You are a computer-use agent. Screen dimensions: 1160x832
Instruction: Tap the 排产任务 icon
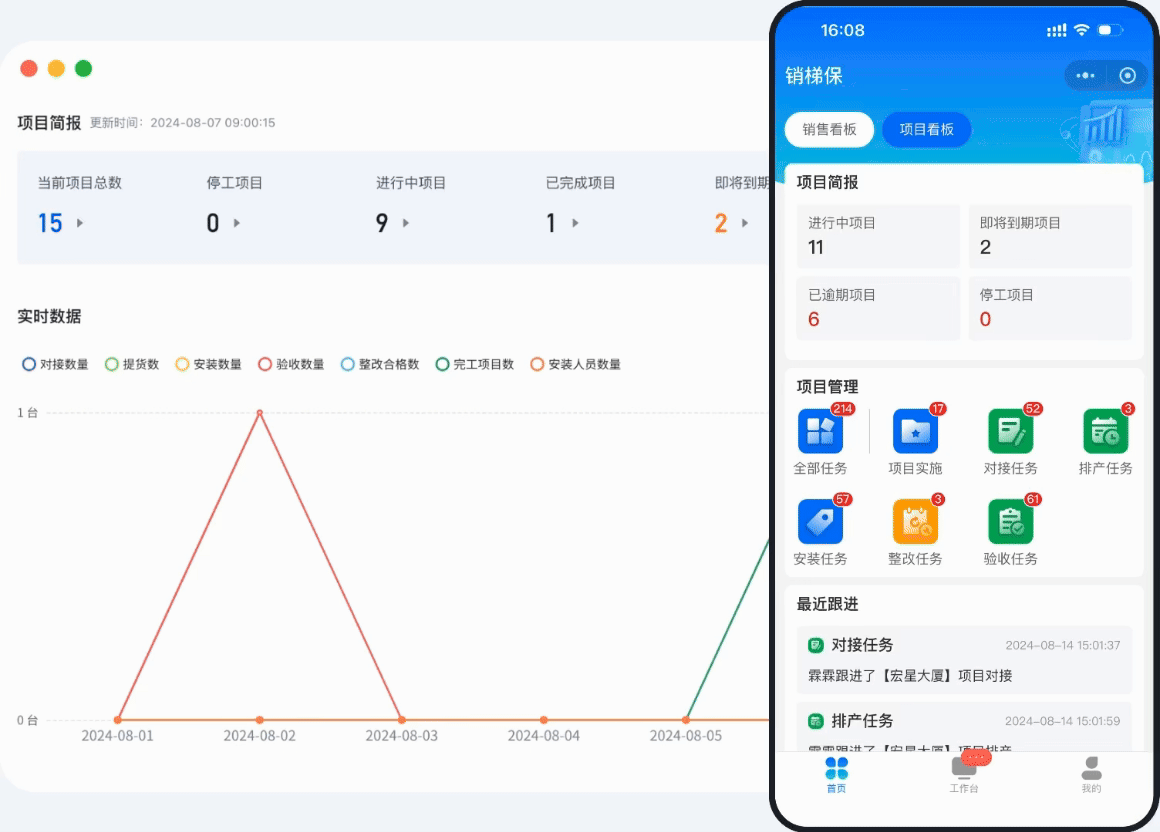click(1105, 430)
